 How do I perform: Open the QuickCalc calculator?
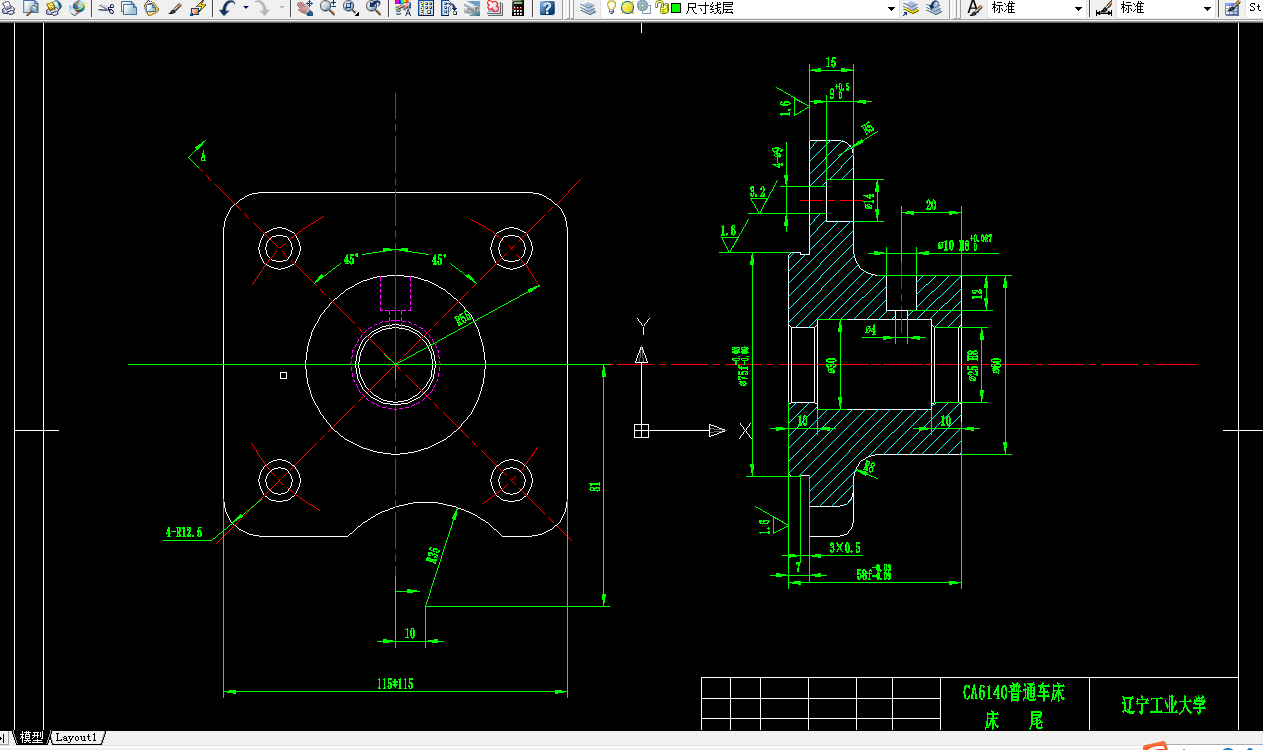(518, 8)
